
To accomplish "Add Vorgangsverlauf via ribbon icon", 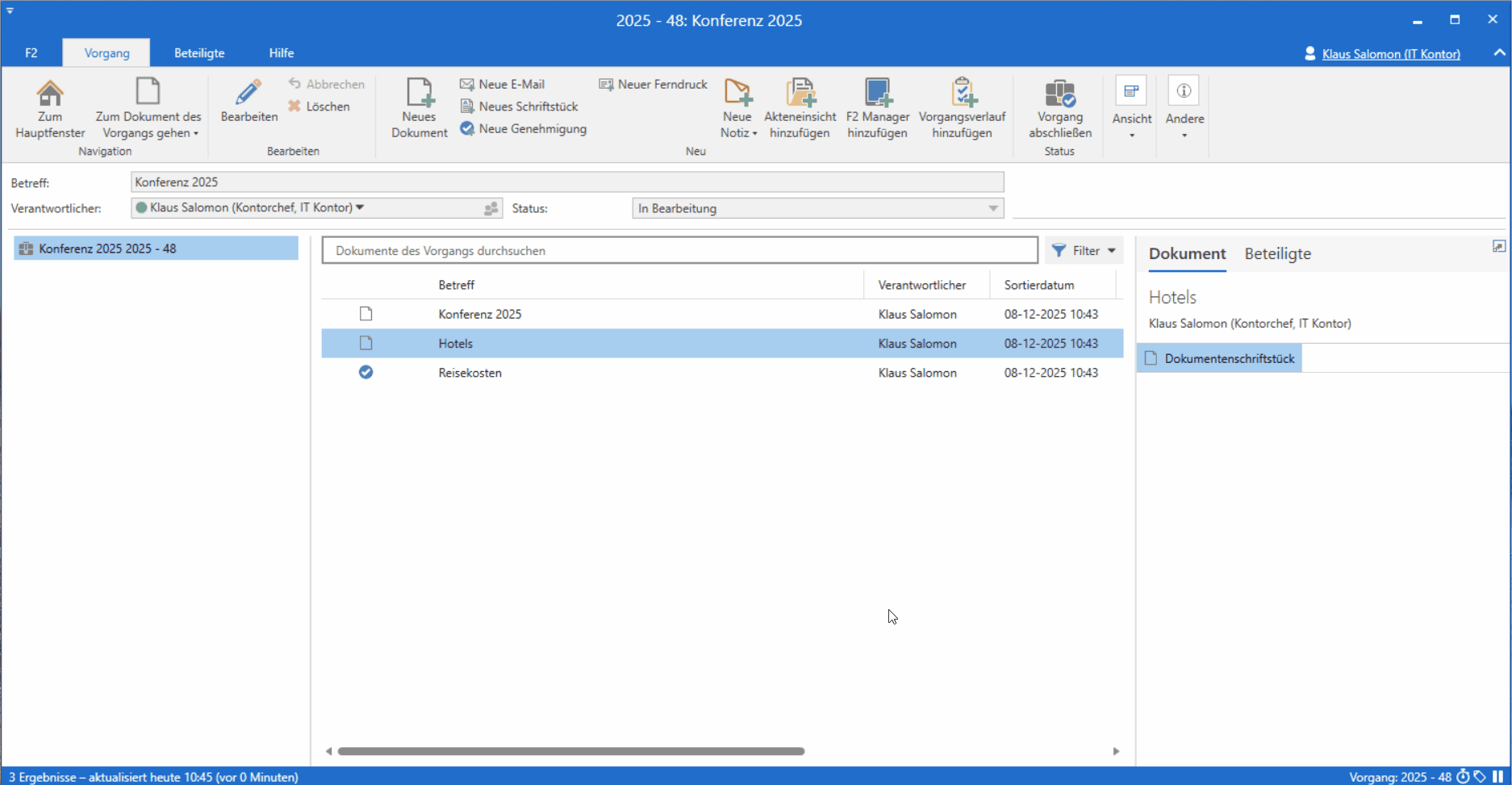I will tap(962, 94).
